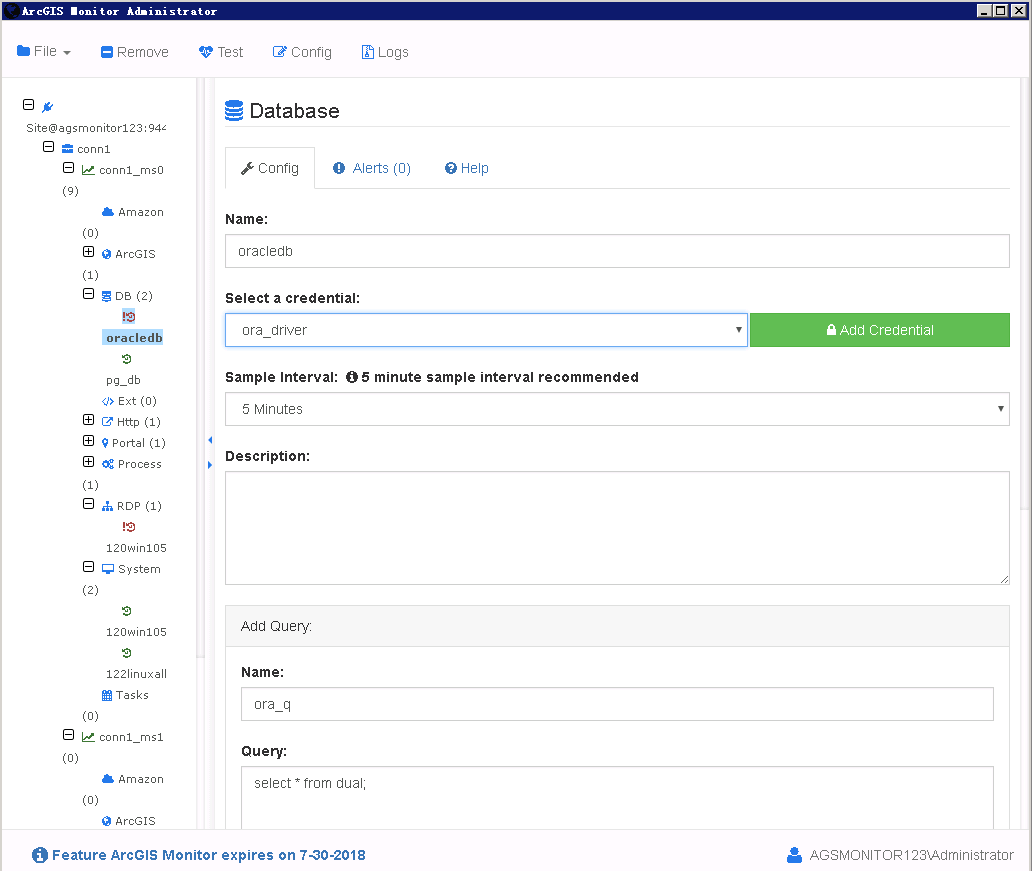
Task: Click the System monitor icon
Action: pyautogui.click(x=108, y=569)
